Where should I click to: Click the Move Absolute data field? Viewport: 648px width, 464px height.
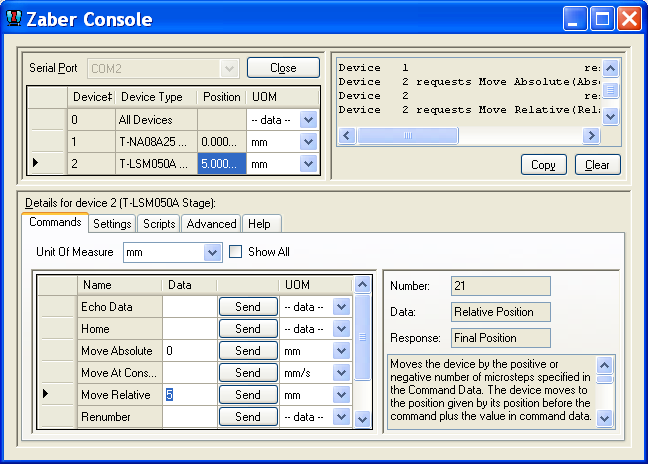(190, 351)
